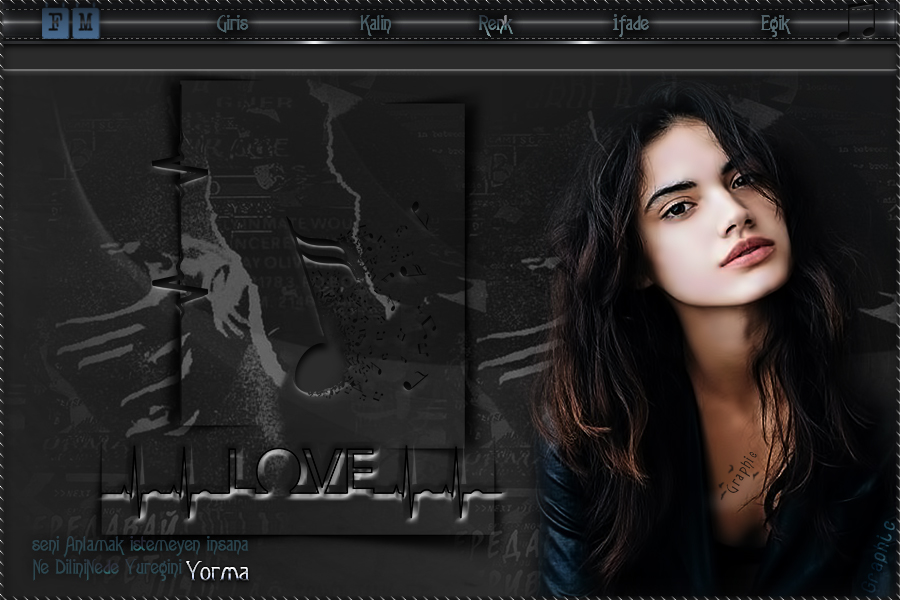This screenshot has height=600, width=900.
Task: Click the blue M button
Action: pyautogui.click(x=86, y=23)
